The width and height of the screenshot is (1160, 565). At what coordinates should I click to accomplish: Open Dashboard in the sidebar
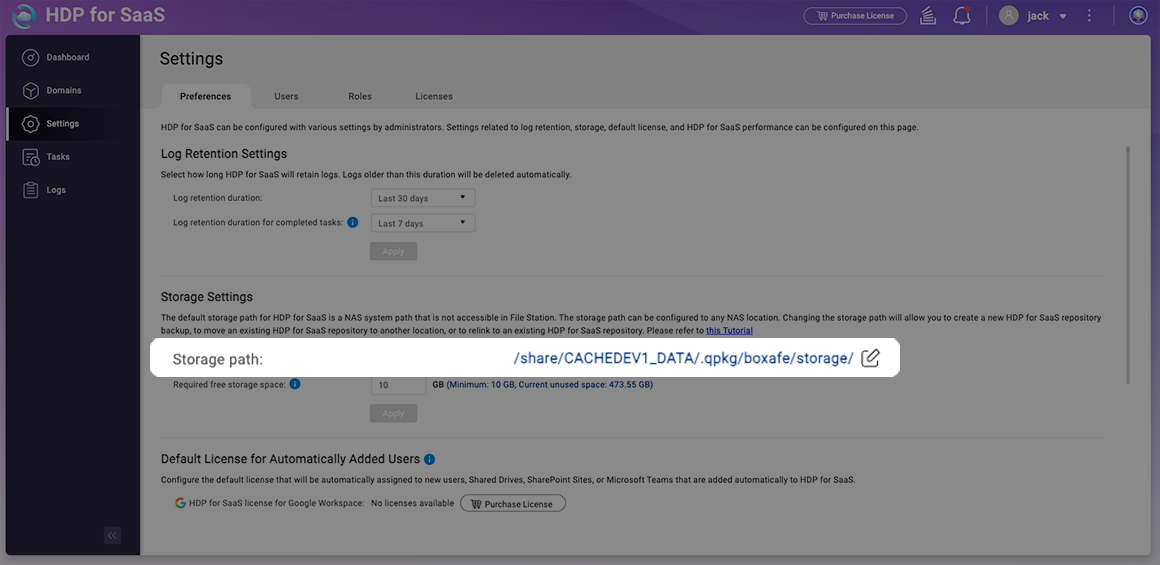(x=67, y=57)
